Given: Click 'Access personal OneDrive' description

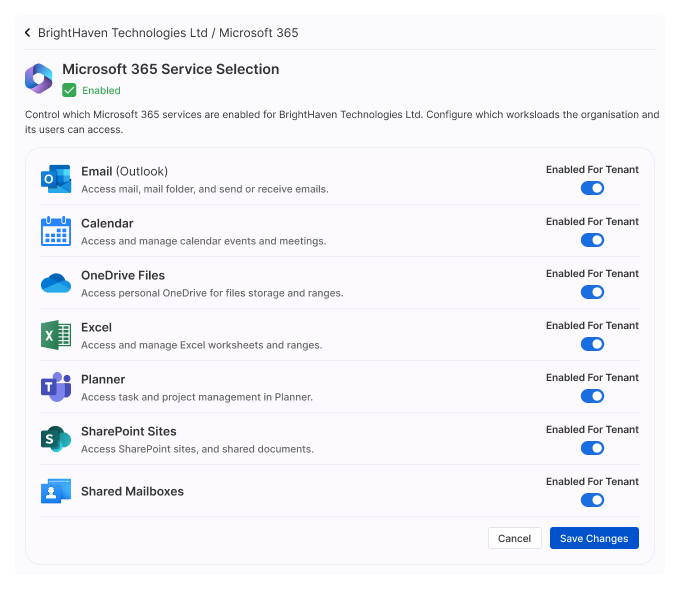Looking at the screenshot, I should click(x=212, y=293).
